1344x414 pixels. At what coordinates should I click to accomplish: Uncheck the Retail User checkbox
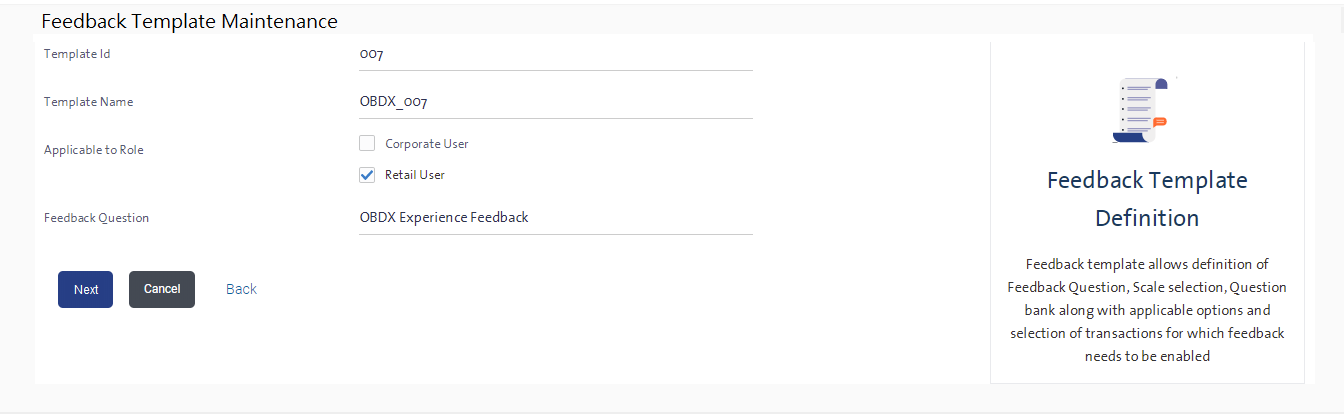pyautogui.click(x=367, y=175)
